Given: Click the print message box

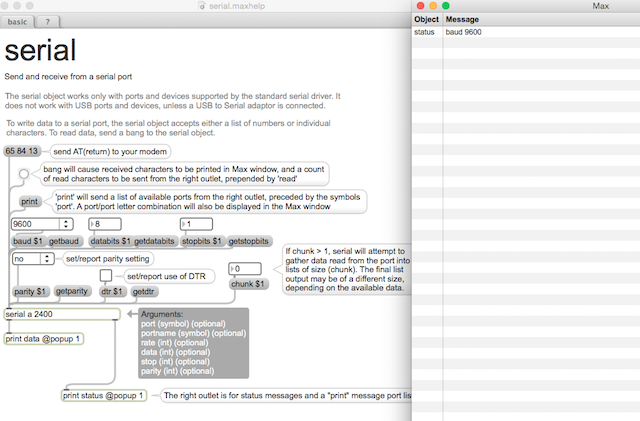Looking at the screenshot, I should click(x=29, y=201).
